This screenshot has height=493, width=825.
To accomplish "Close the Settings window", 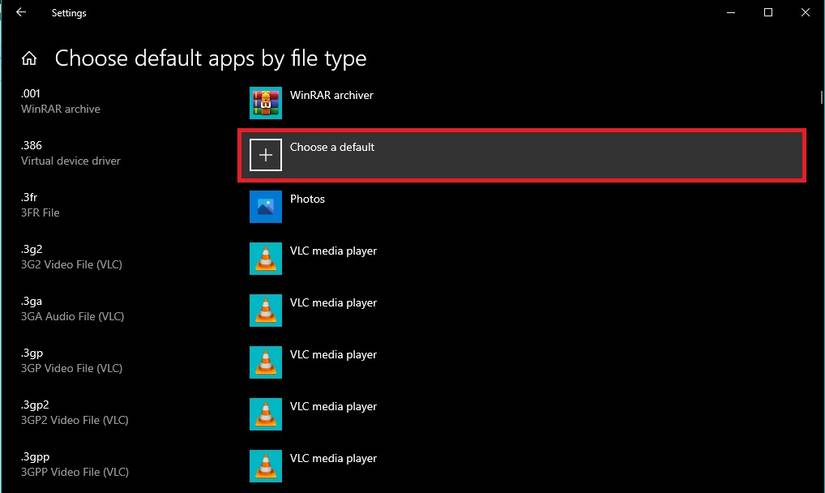I will point(806,12).
